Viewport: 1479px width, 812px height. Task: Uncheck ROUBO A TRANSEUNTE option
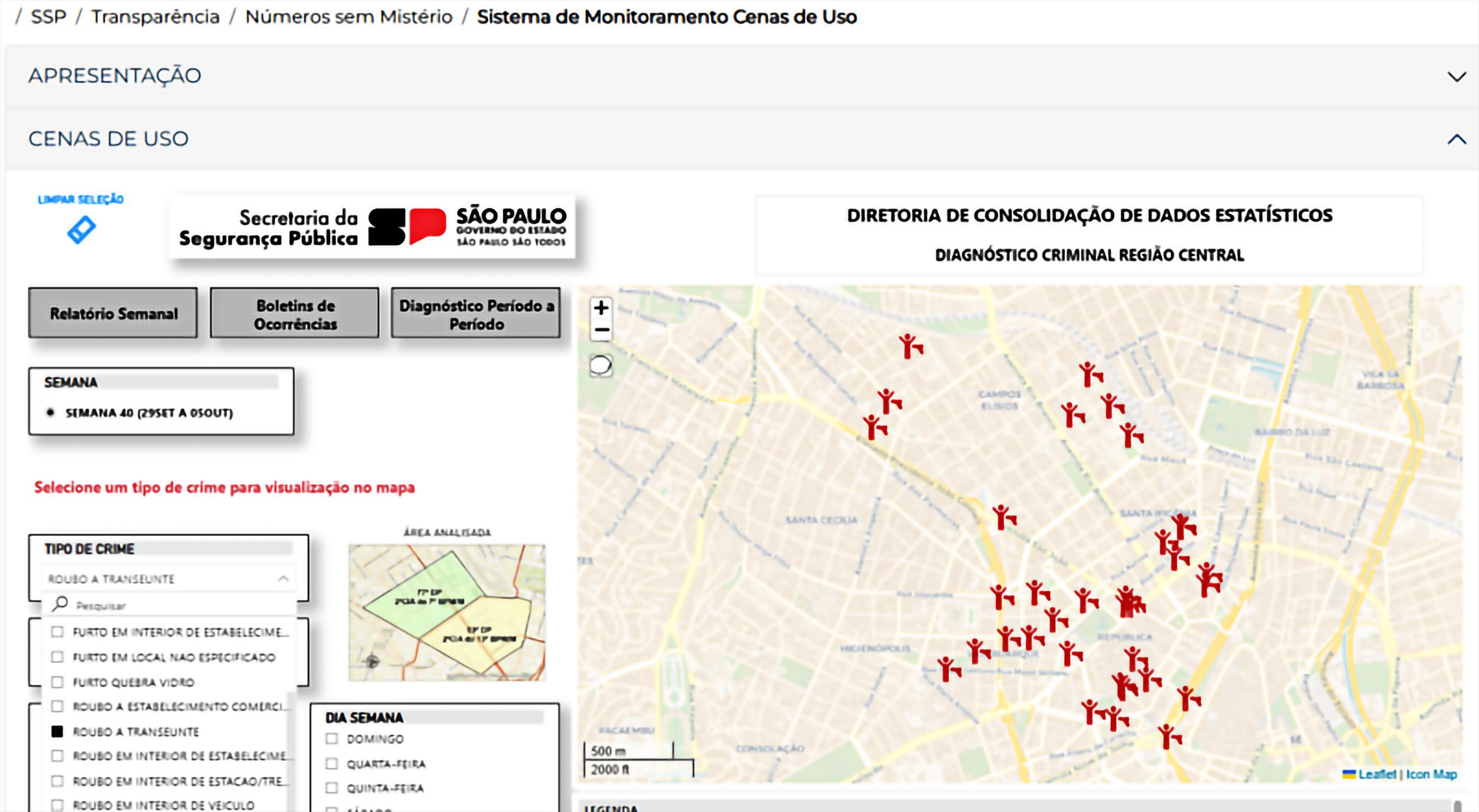tap(57, 731)
